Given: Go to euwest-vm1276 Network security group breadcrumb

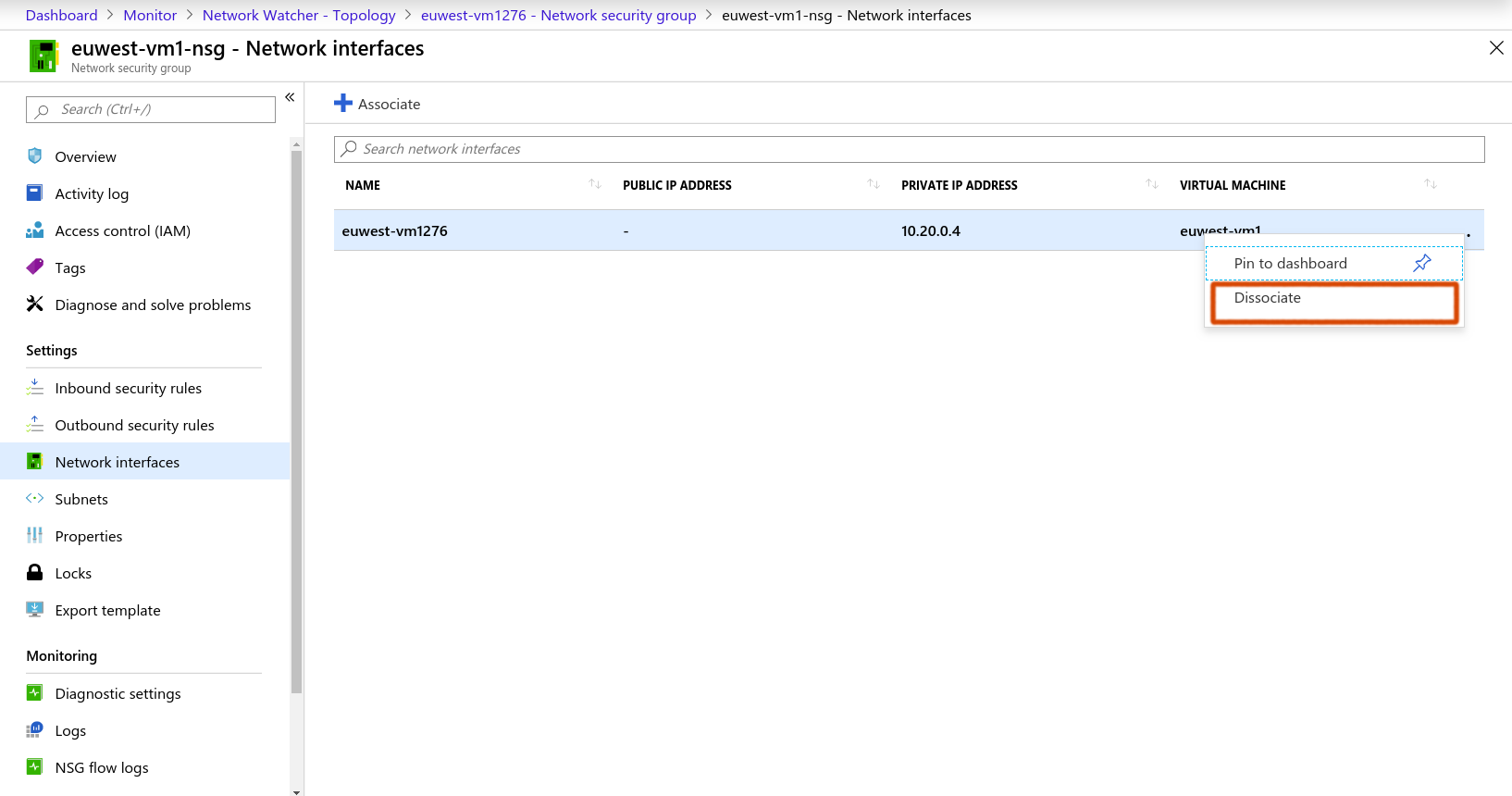Looking at the screenshot, I should (x=558, y=15).
